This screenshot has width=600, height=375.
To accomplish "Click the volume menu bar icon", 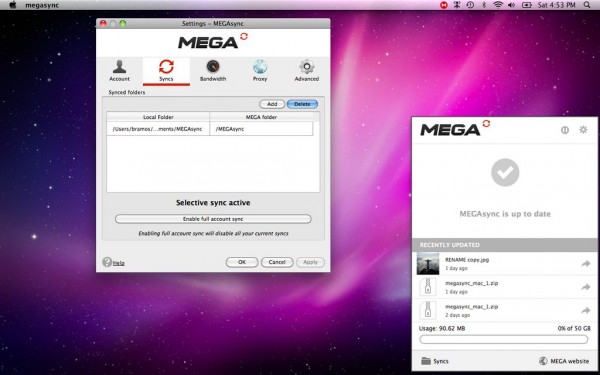I will point(511,5).
